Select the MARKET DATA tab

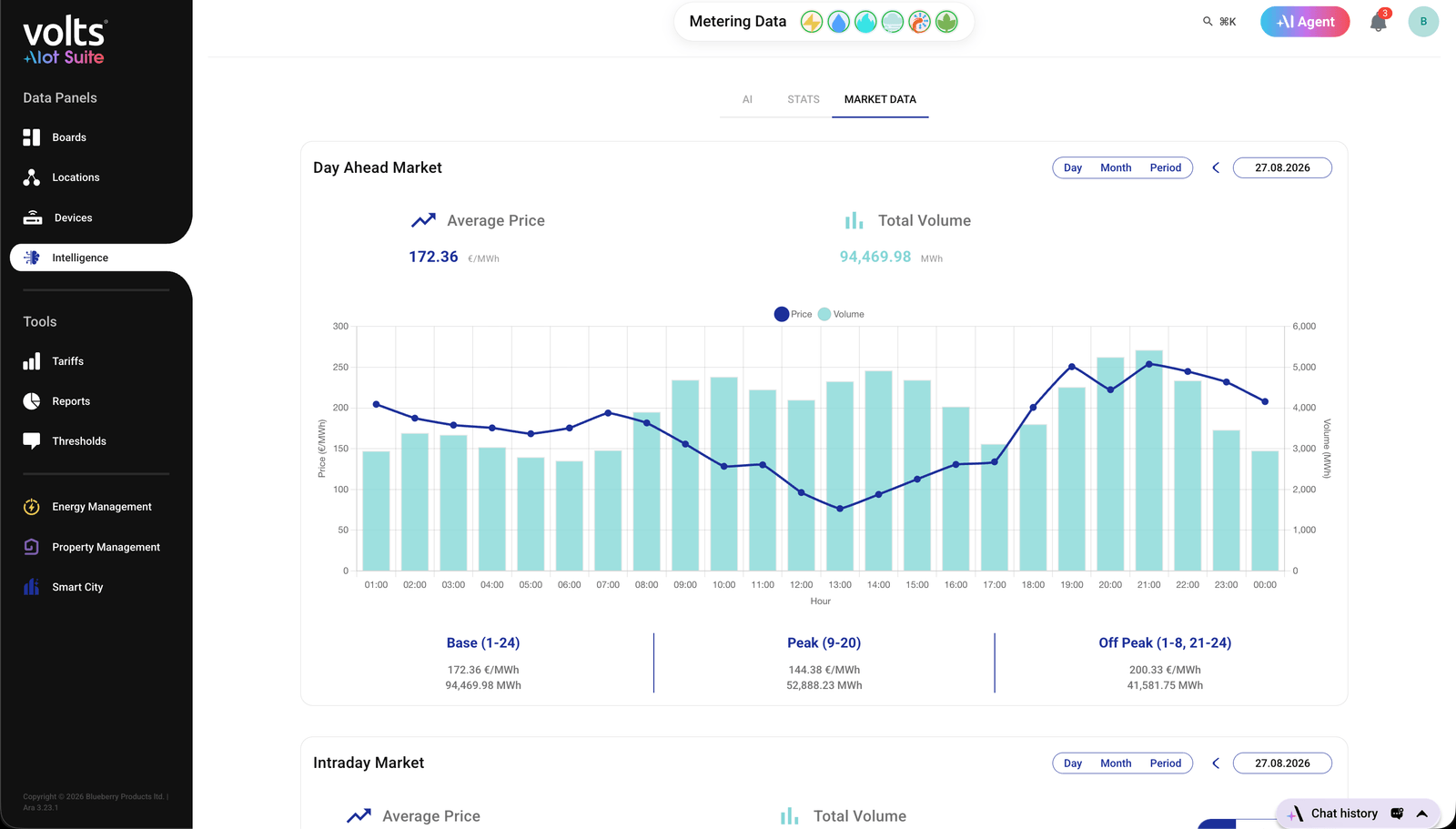(880, 99)
